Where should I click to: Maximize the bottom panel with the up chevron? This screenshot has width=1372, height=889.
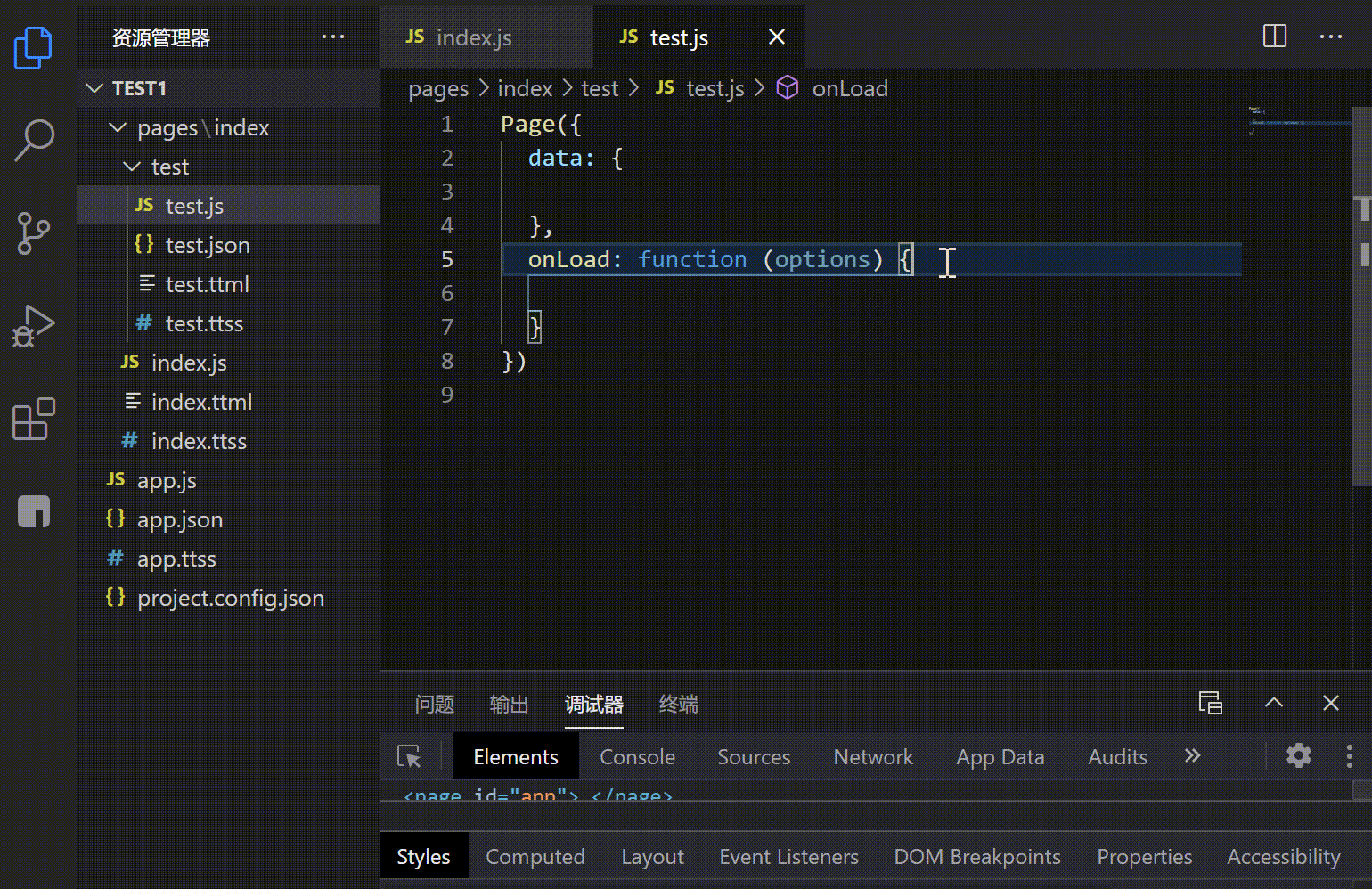pos(1274,703)
